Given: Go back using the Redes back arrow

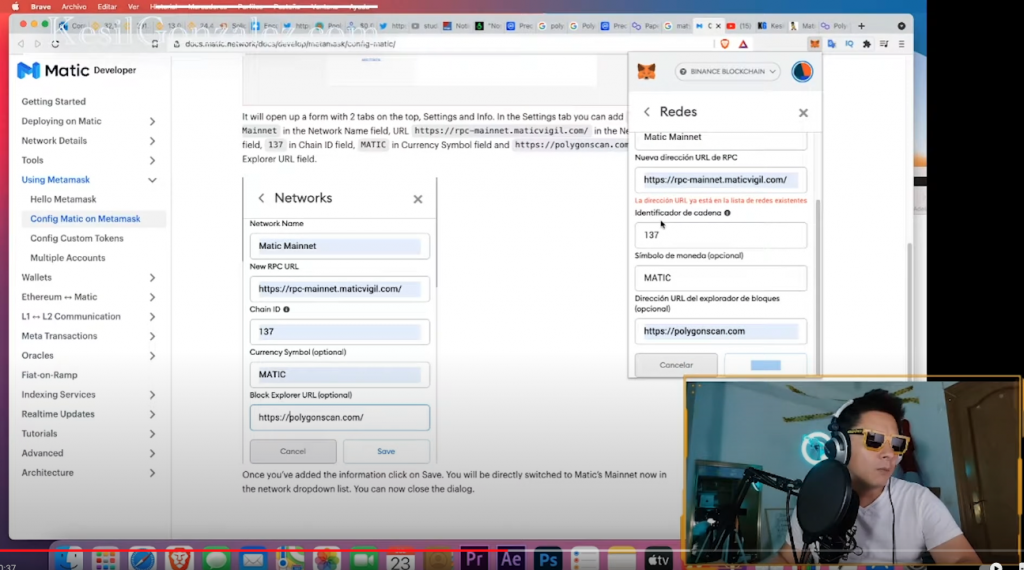Looking at the screenshot, I should pos(647,113).
